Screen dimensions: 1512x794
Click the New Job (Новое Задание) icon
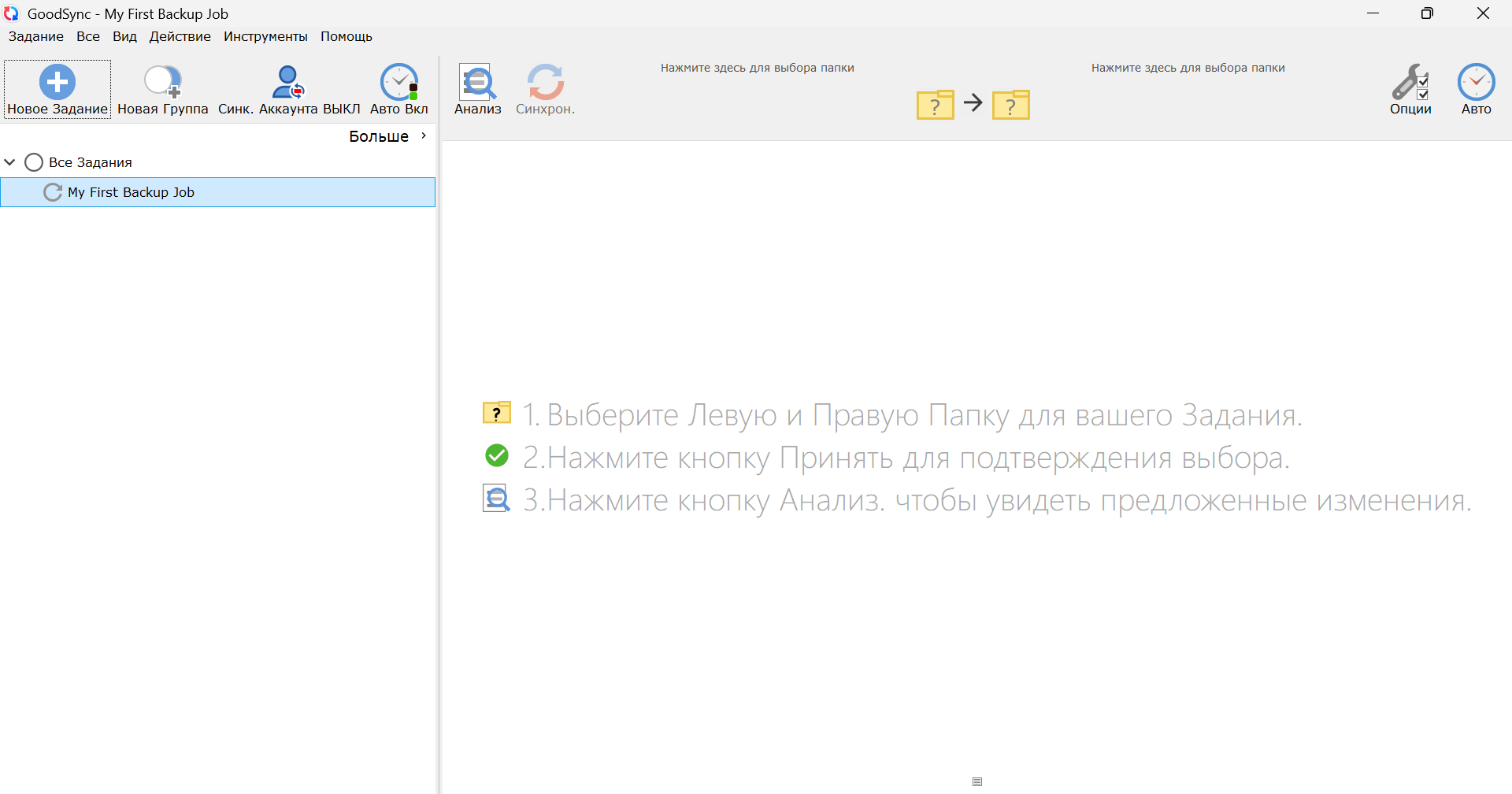57,82
